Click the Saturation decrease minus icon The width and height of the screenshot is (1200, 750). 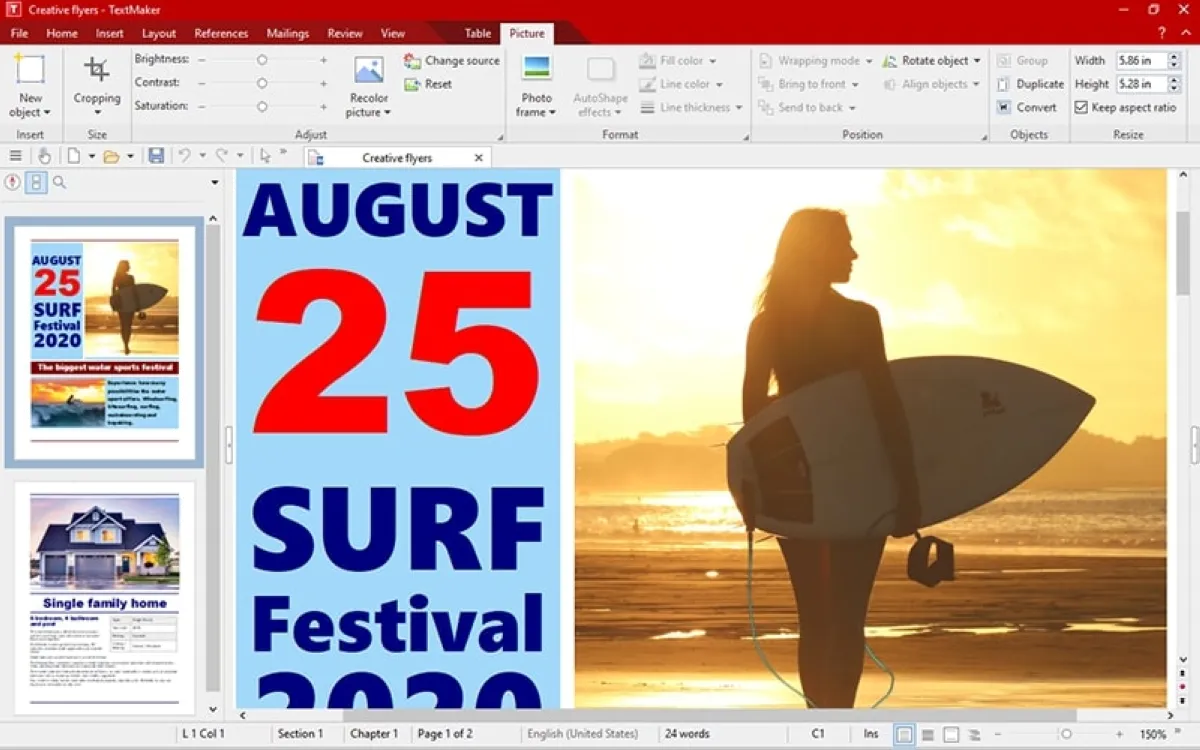pyautogui.click(x=201, y=106)
